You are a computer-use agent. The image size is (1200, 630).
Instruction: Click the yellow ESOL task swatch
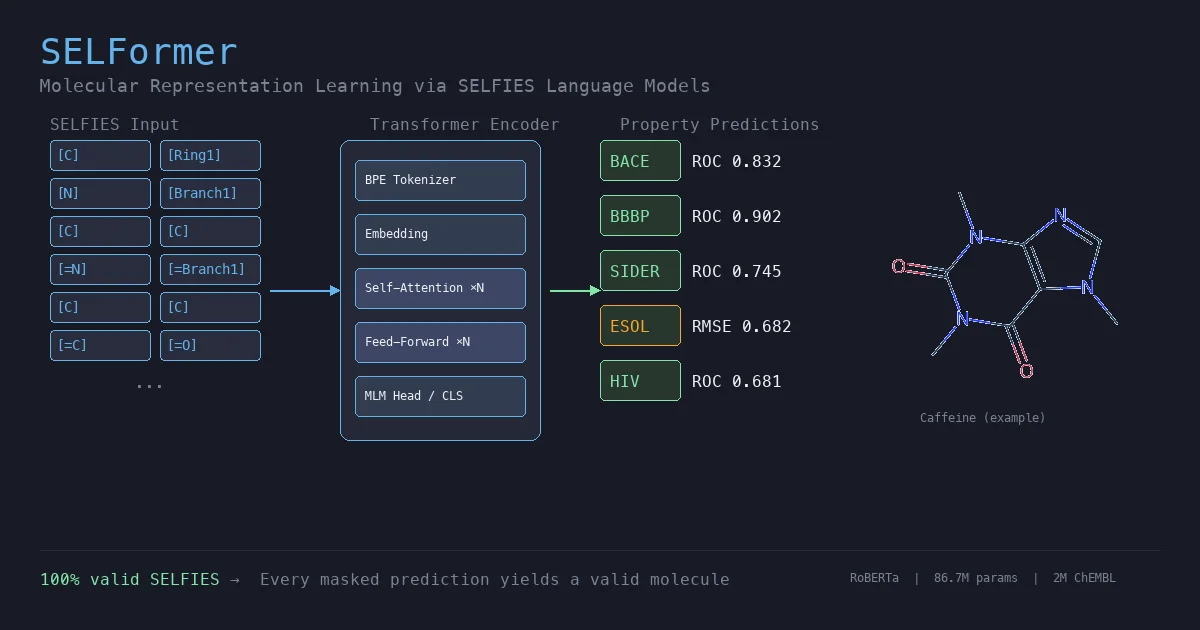640,325
